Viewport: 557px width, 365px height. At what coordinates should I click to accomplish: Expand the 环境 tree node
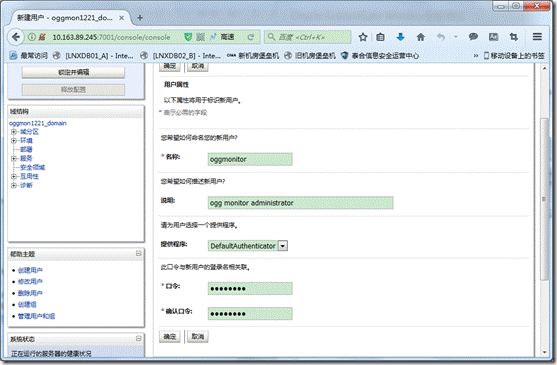pyautogui.click(x=14, y=141)
